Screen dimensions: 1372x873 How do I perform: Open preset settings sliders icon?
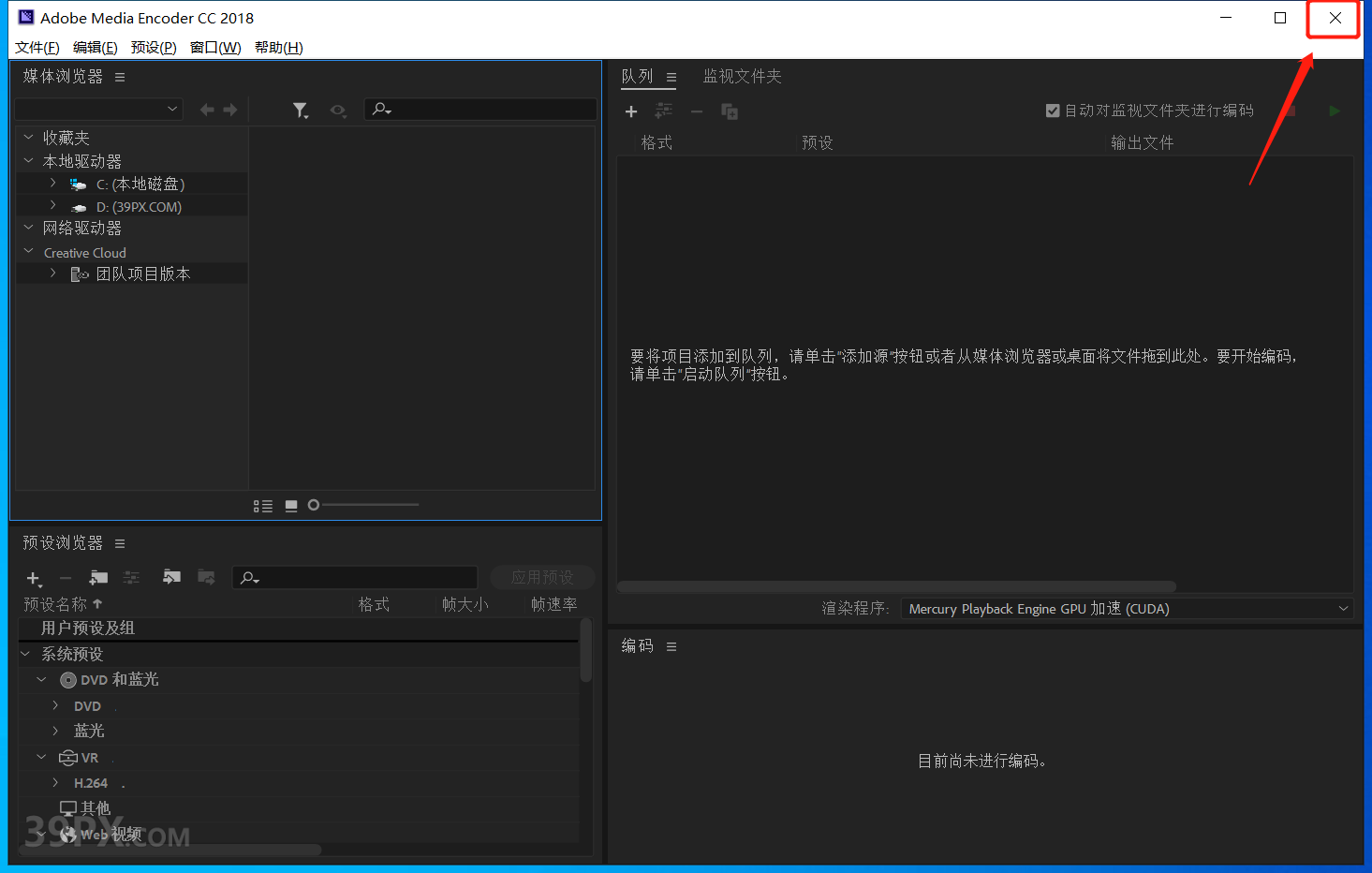coord(131,578)
